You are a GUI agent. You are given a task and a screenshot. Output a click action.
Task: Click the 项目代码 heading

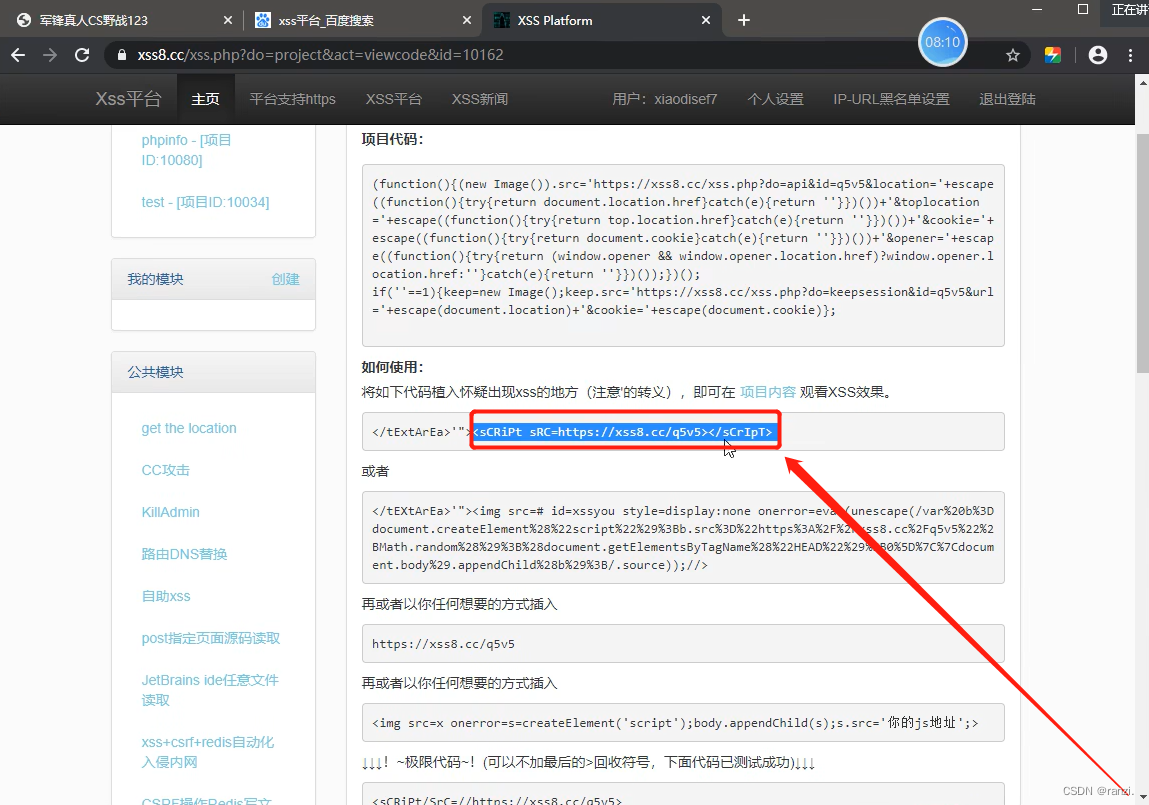point(393,139)
